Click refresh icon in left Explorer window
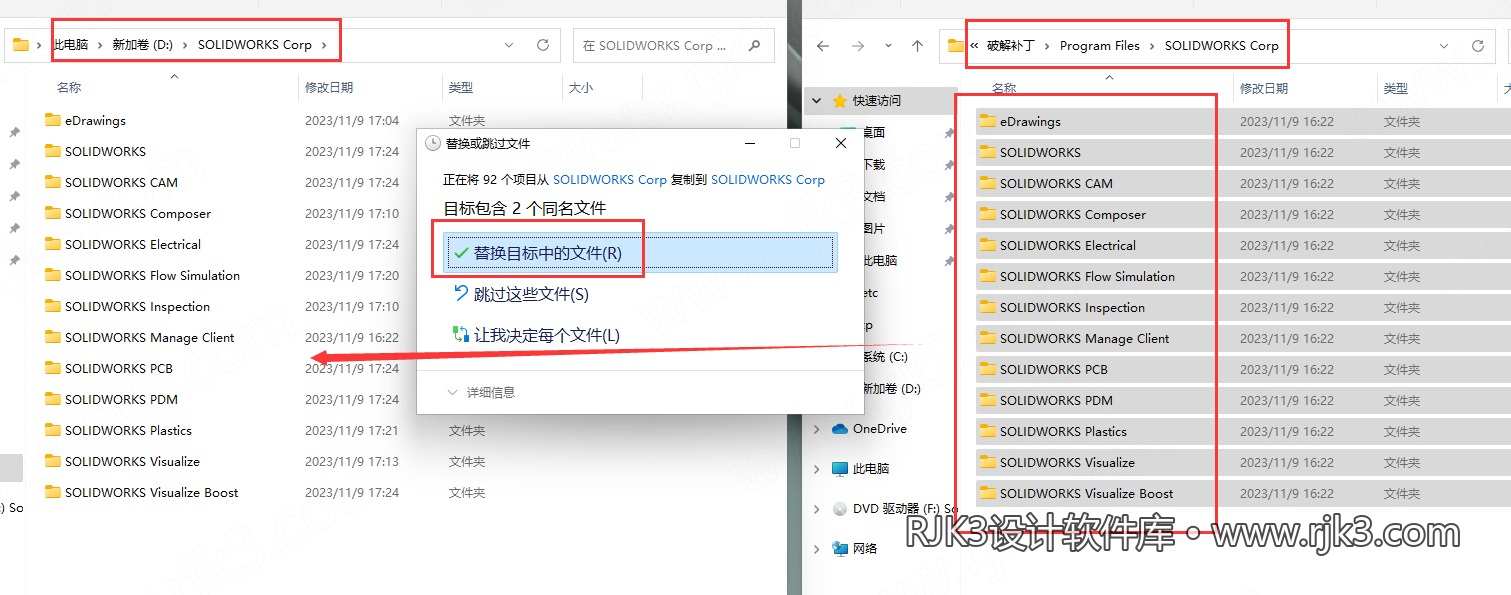The height and width of the screenshot is (595, 1511). point(543,45)
